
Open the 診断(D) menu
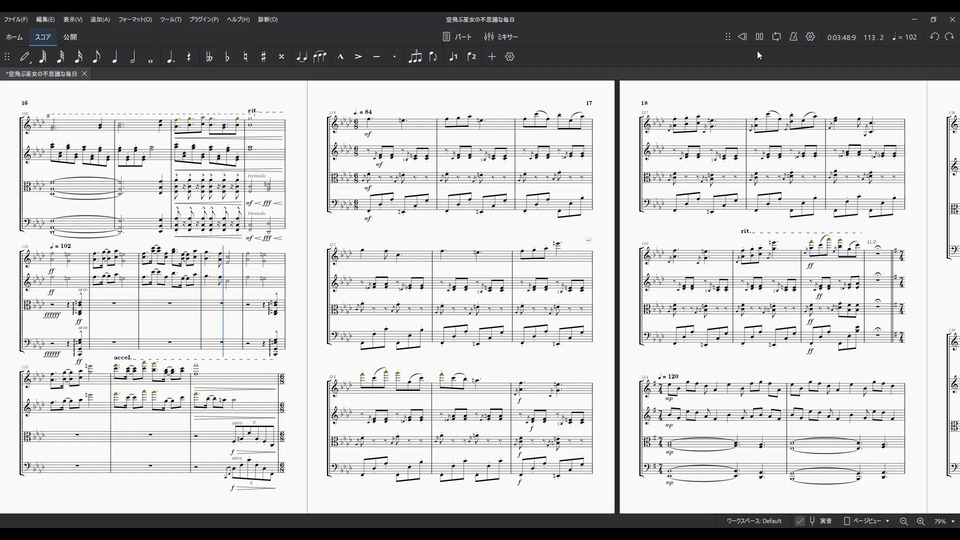(268, 20)
